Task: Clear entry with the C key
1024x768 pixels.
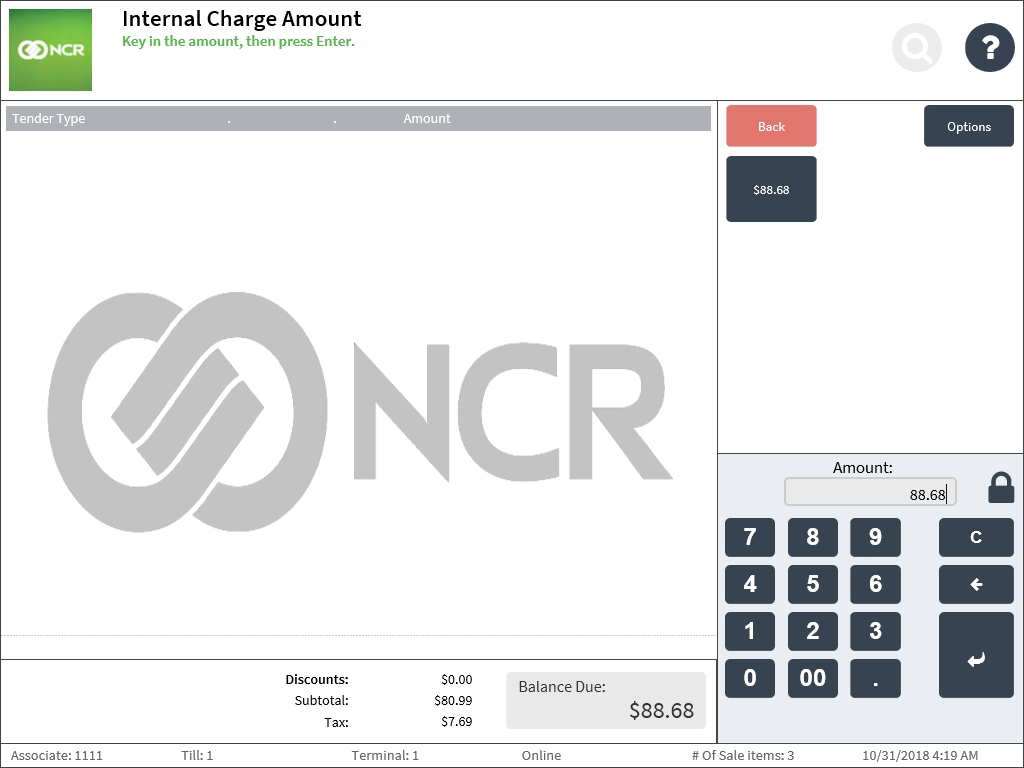Action: click(x=976, y=537)
